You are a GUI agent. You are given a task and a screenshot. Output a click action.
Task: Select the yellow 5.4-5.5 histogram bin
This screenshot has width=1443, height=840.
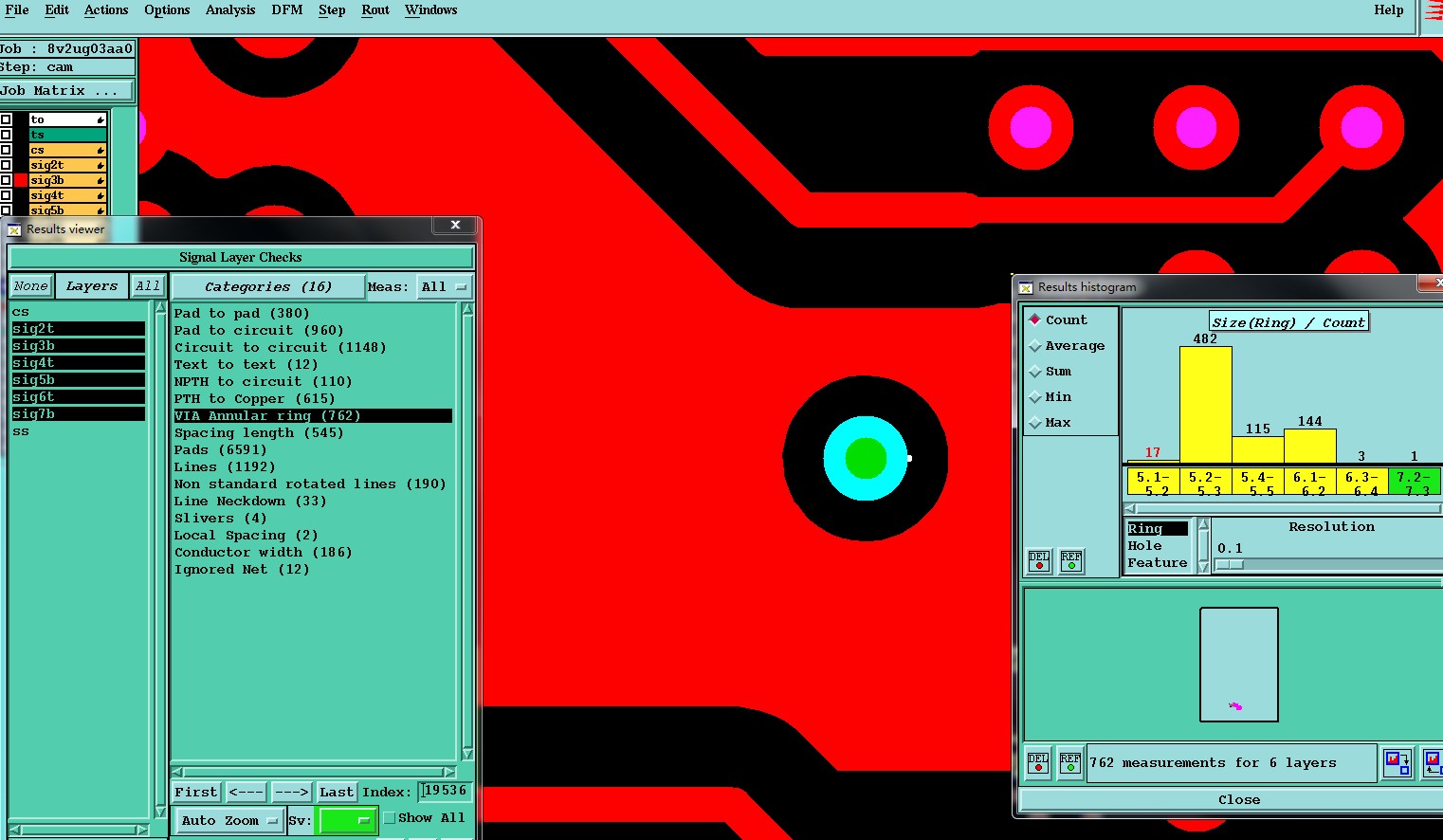pos(1258,482)
